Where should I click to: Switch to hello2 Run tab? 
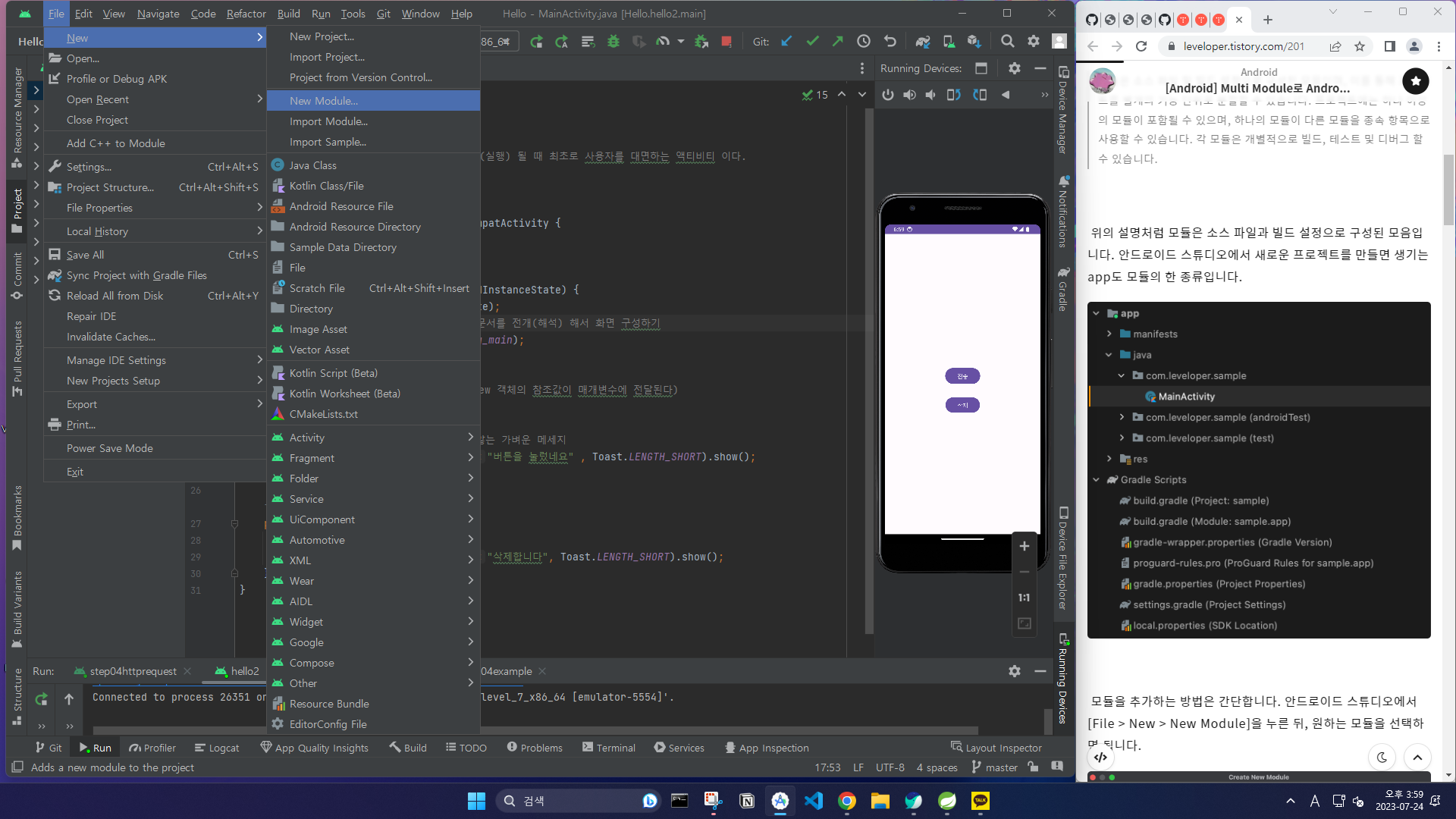(x=237, y=671)
